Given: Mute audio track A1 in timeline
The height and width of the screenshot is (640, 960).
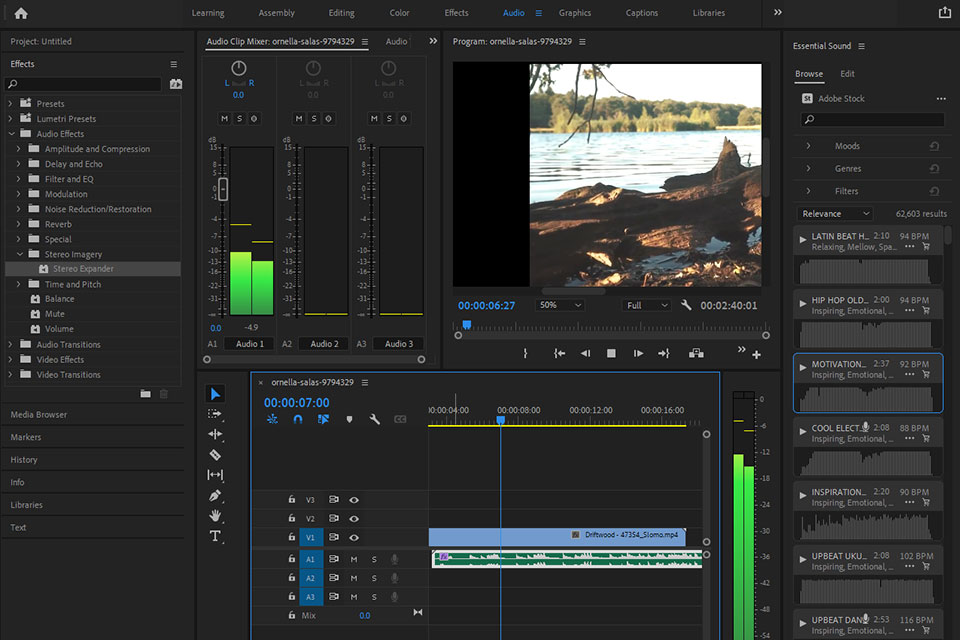Looking at the screenshot, I should click(354, 560).
